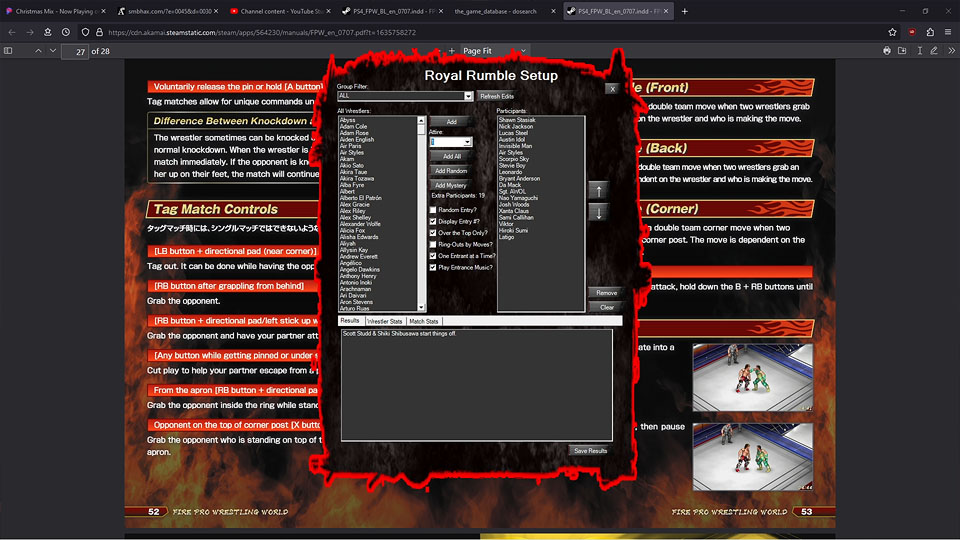The width and height of the screenshot is (960, 540).
Task: Click the Add wrestler button
Action: click(451, 122)
